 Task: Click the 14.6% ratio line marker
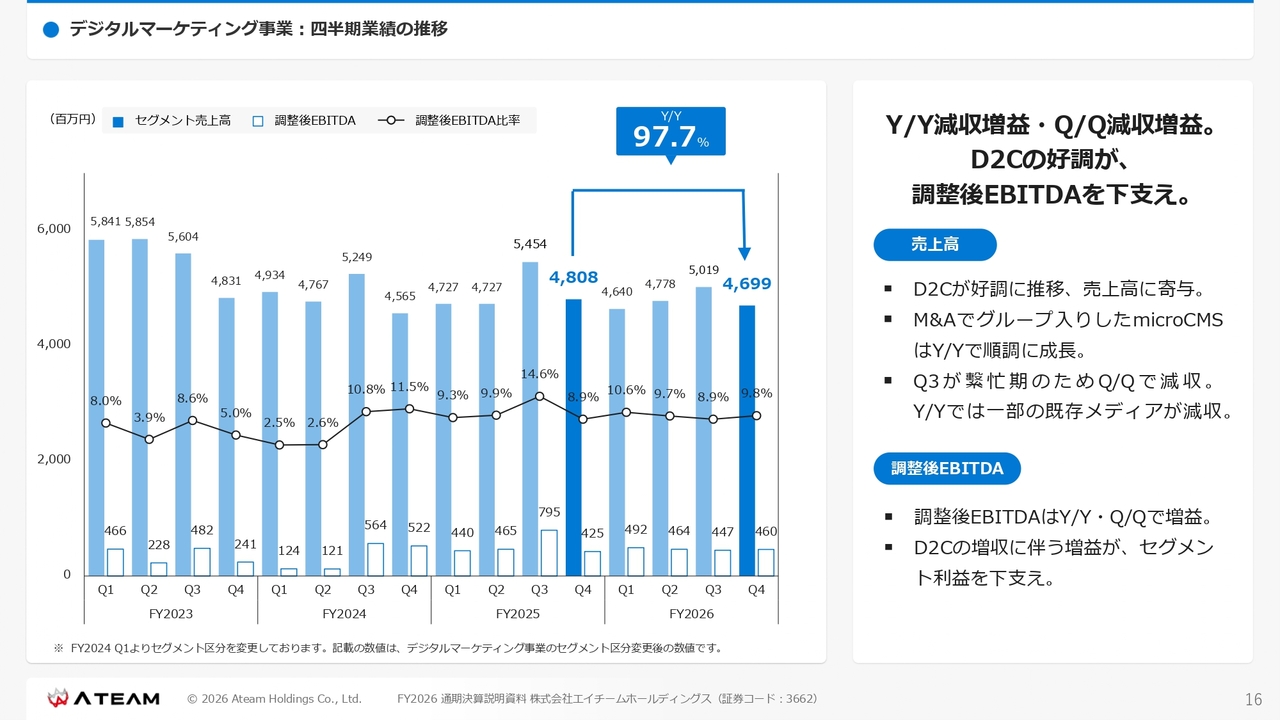[x=539, y=396]
